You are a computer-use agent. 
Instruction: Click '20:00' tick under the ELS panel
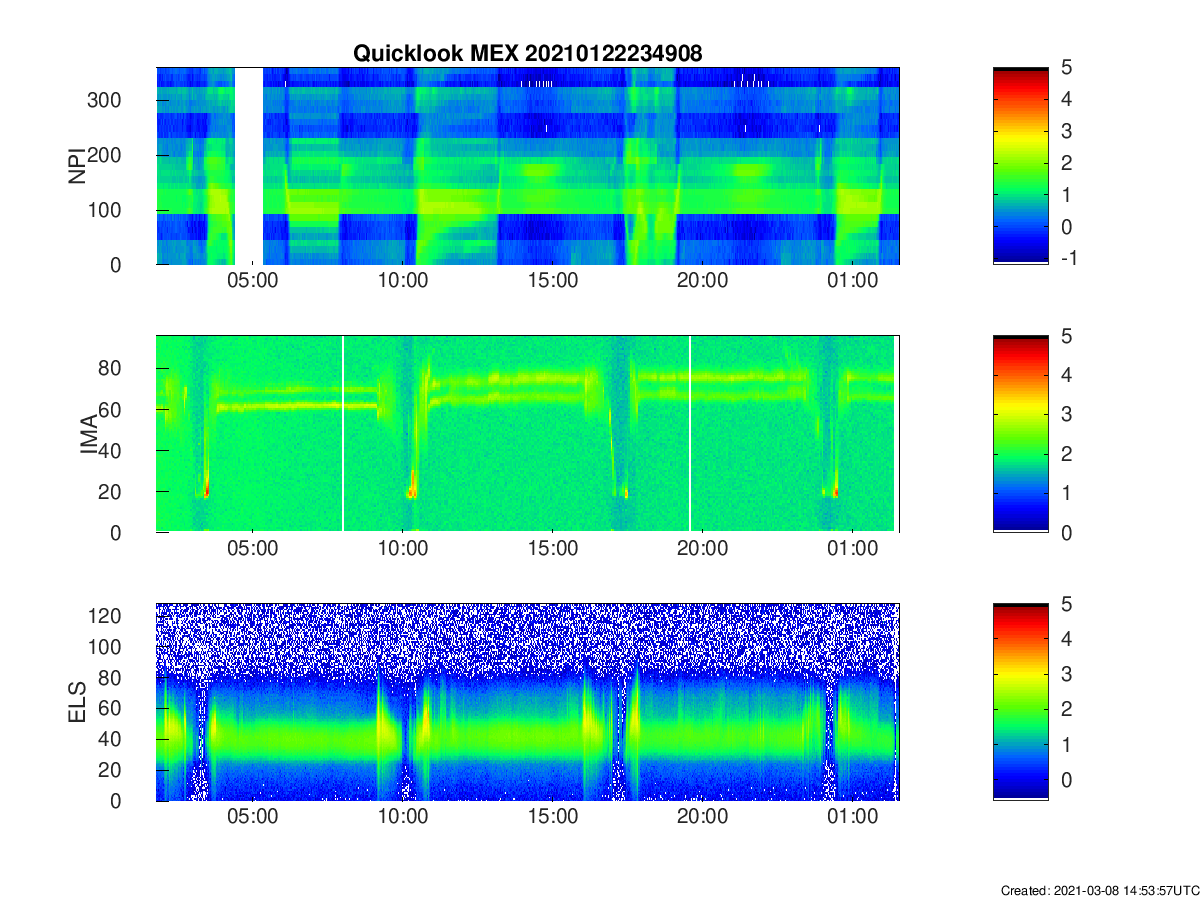click(x=702, y=818)
